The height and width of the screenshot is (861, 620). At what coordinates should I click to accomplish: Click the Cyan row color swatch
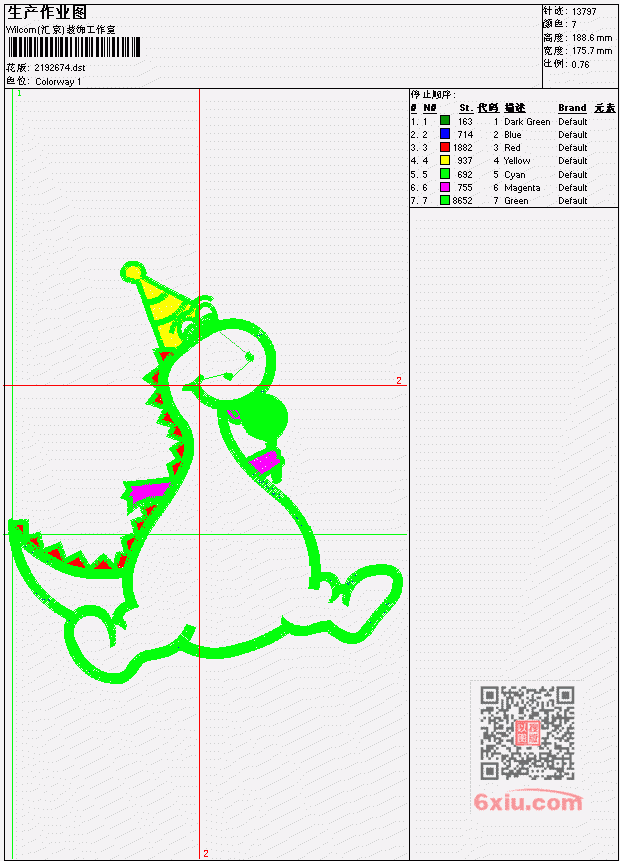pyautogui.click(x=445, y=174)
